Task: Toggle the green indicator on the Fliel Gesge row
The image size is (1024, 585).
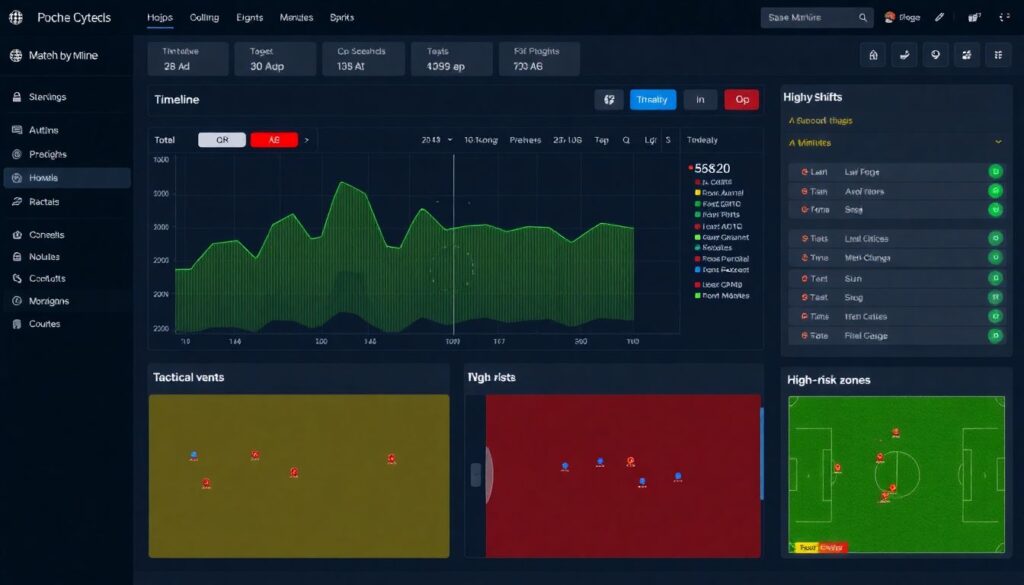Action: [x=995, y=336]
